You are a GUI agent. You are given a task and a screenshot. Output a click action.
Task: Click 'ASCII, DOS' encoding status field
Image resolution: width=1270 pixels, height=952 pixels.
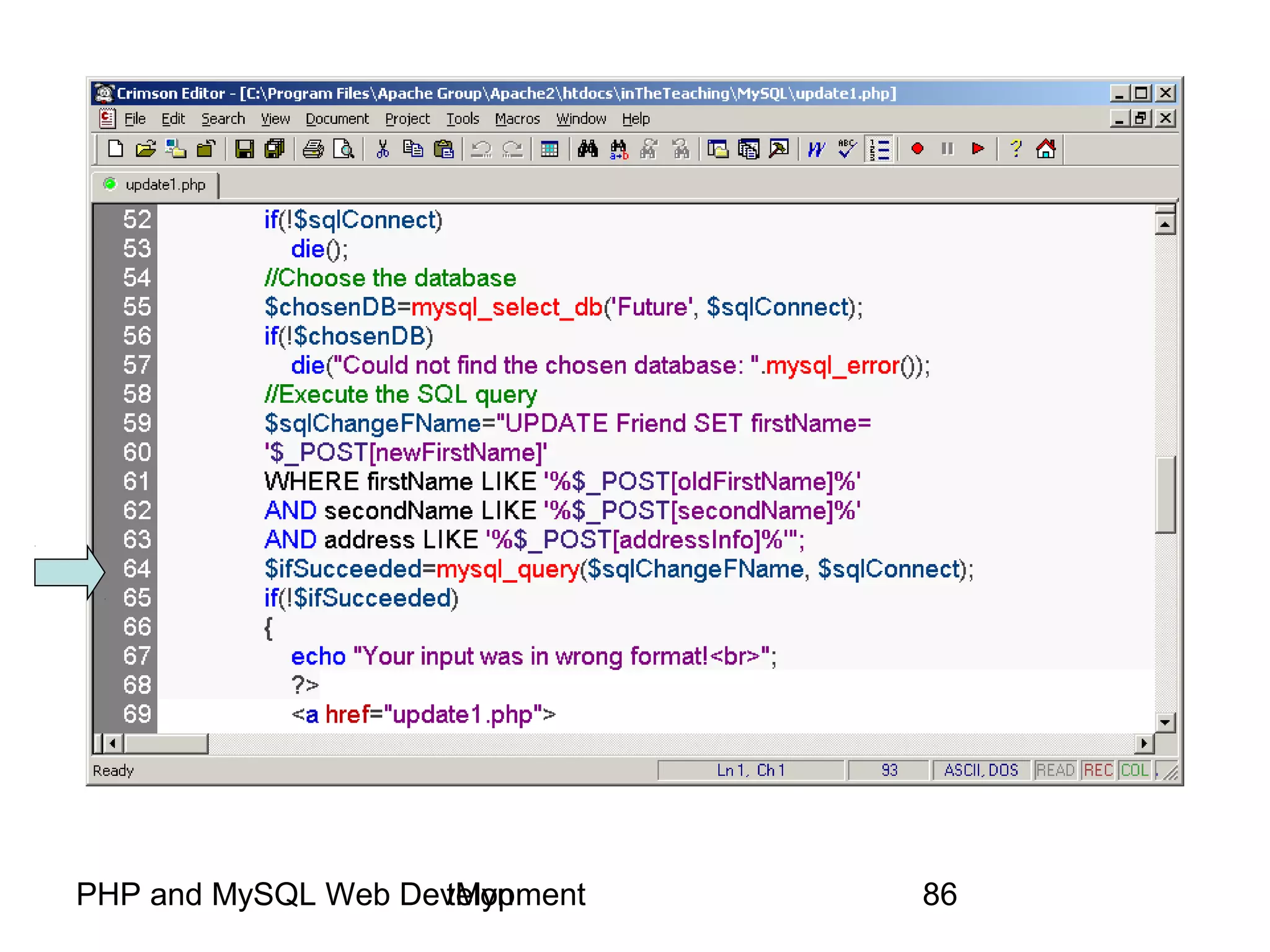click(981, 770)
